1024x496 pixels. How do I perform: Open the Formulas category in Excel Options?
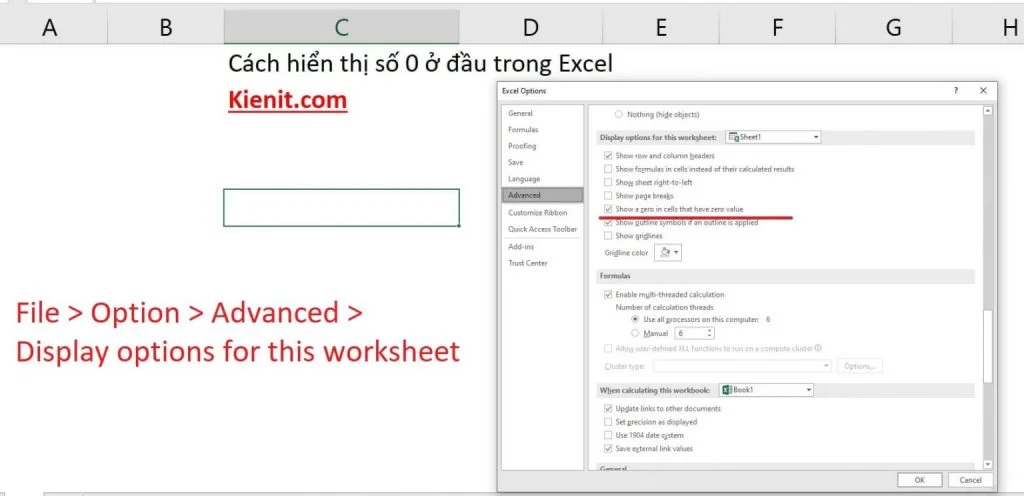point(523,130)
